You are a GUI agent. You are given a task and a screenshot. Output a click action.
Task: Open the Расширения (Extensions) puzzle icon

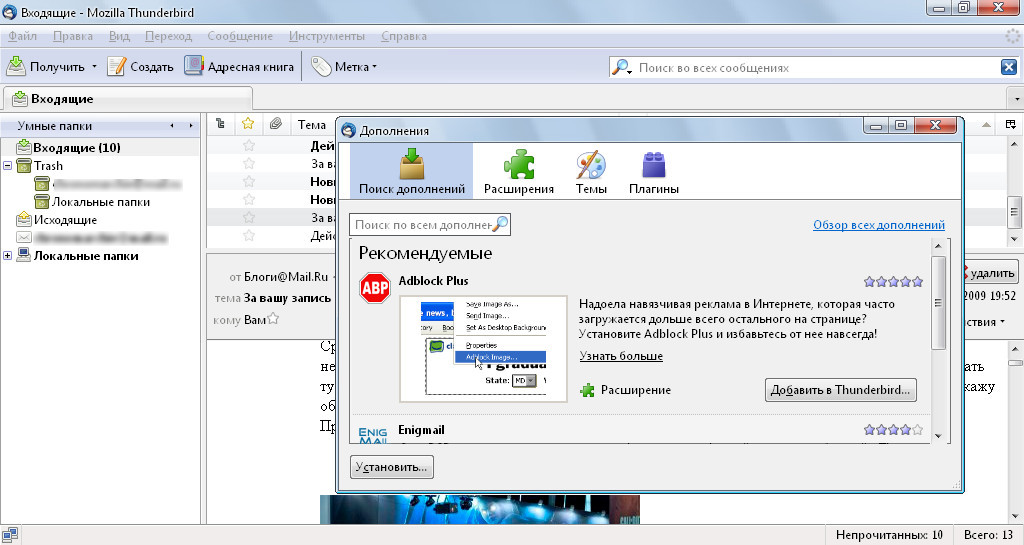click(x=518, y=164)
